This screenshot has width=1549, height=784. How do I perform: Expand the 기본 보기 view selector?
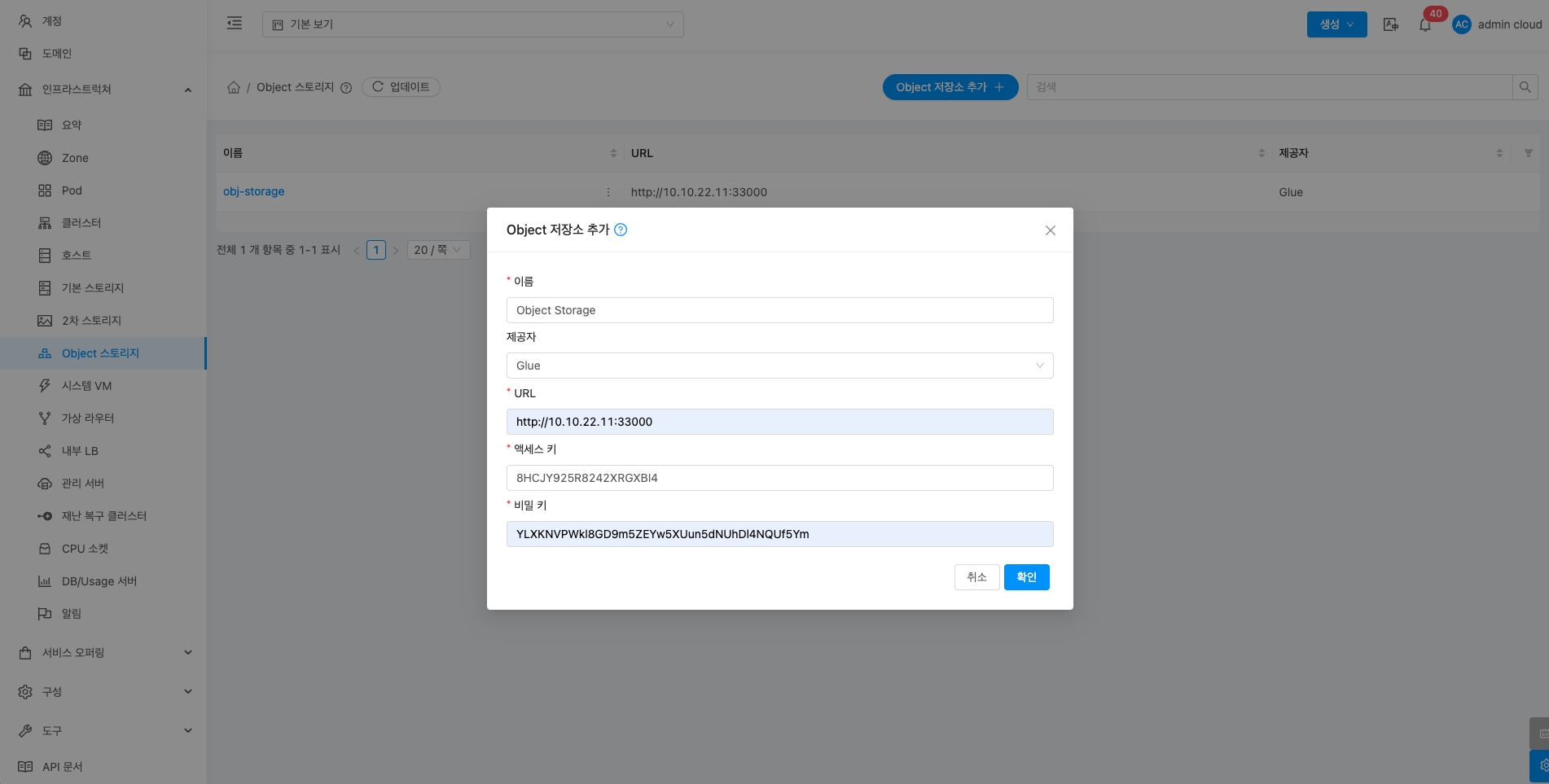[x=472, y=24]
